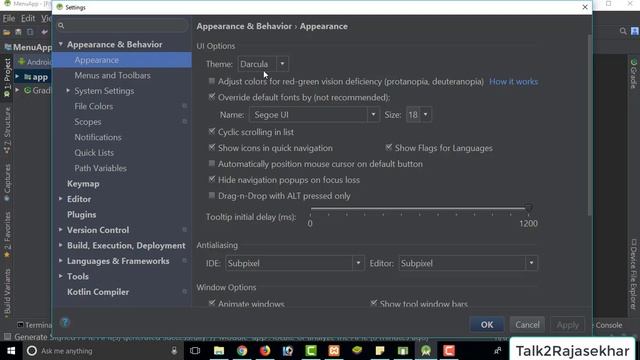Expand System Settings tree node

click(x=68, y=91)
